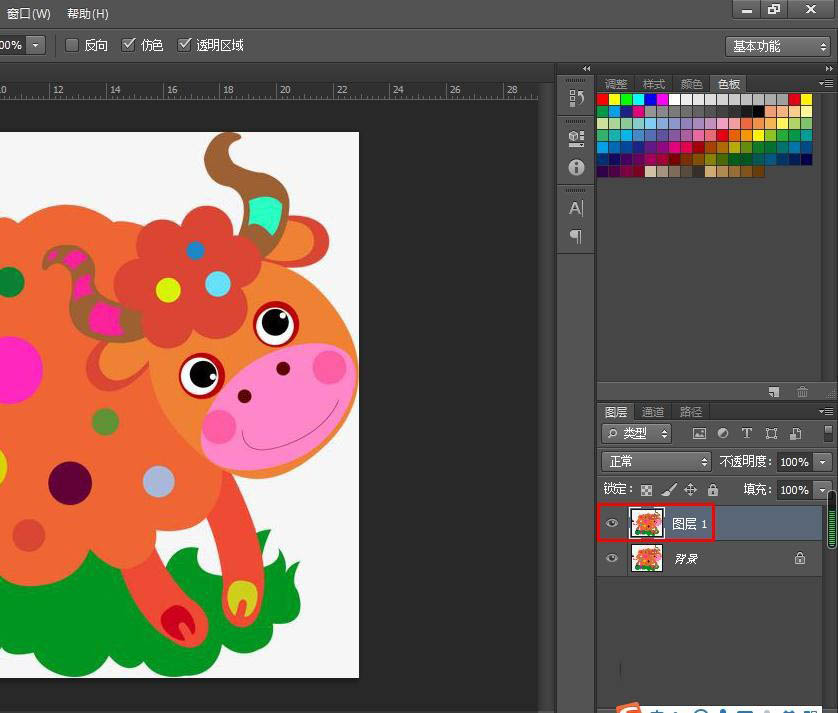Pick the red swatch in top-left of 色板
The width and height of the screenshot is (838, 713).
(x=603, y=100)
